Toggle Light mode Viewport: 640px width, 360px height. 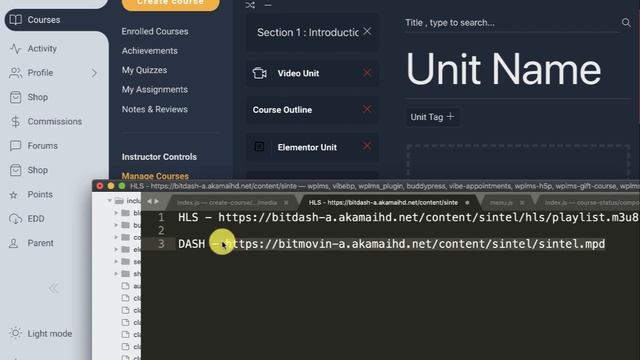tap(41, 333)
